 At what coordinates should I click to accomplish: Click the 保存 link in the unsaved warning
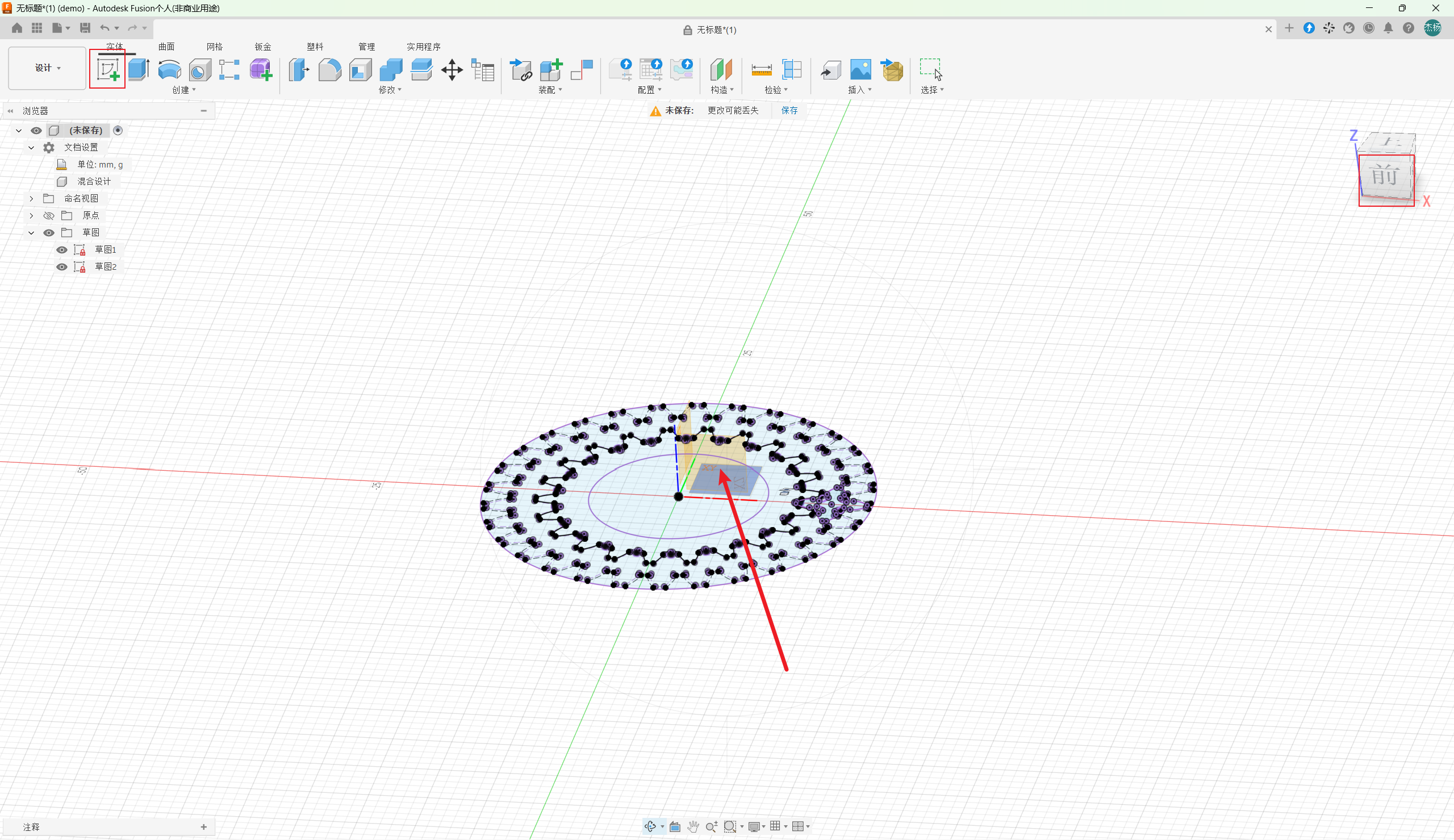[789, 110]
